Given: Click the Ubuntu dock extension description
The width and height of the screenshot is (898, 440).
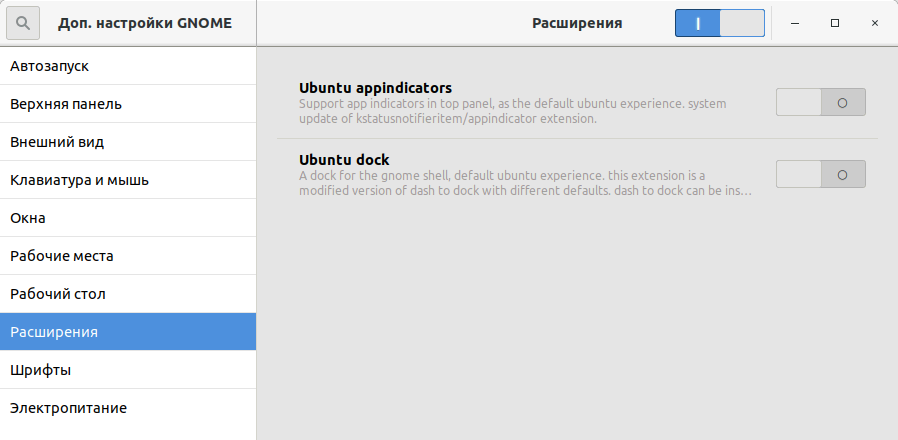Looking at the screenshot, I should 525,183.
